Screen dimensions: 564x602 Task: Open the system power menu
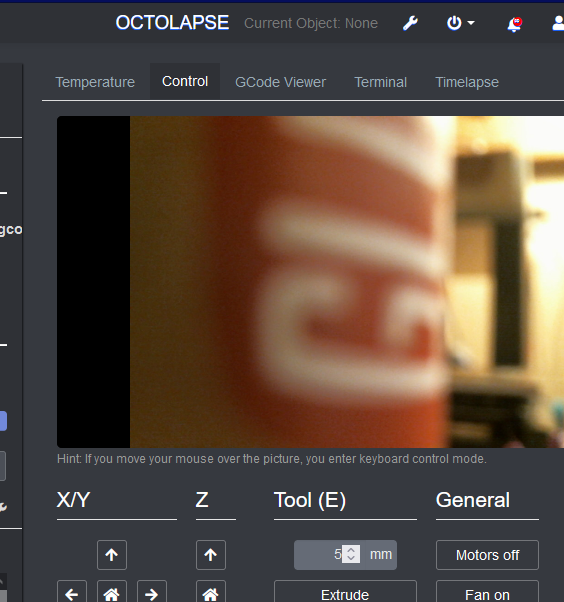coord(460,23)
